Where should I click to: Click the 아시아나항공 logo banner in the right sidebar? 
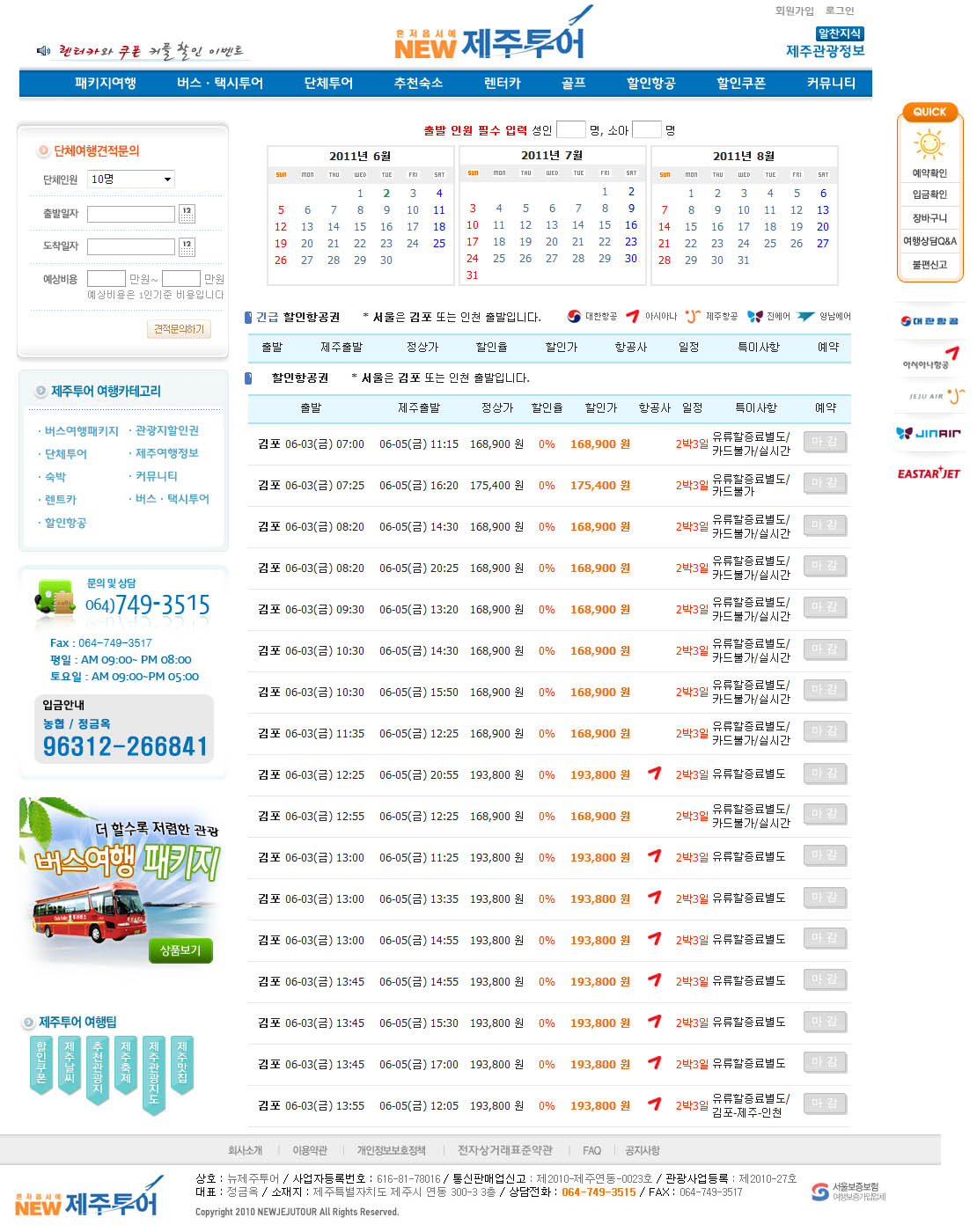[929, 358]
